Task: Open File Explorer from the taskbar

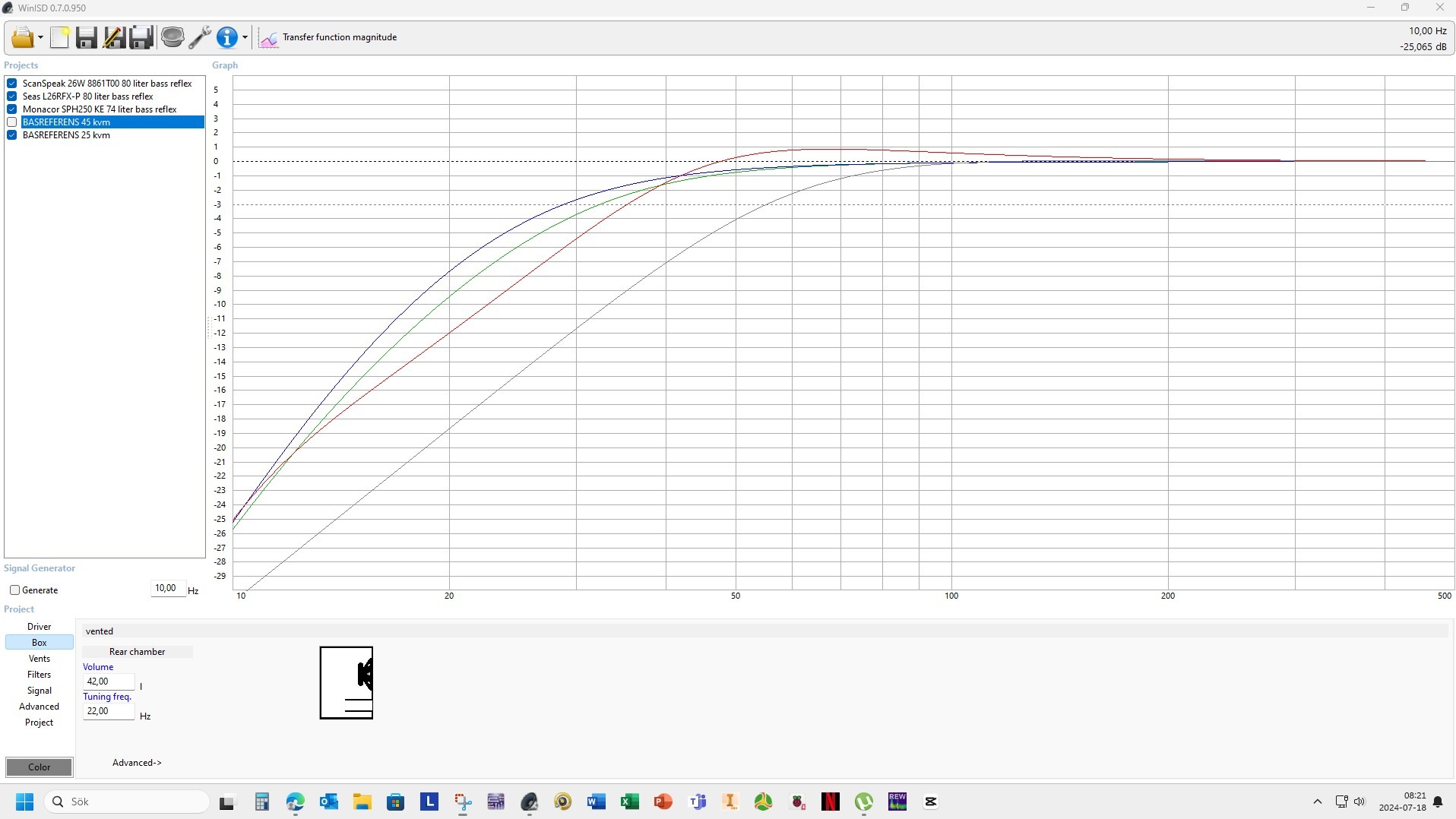Action: 362,802
